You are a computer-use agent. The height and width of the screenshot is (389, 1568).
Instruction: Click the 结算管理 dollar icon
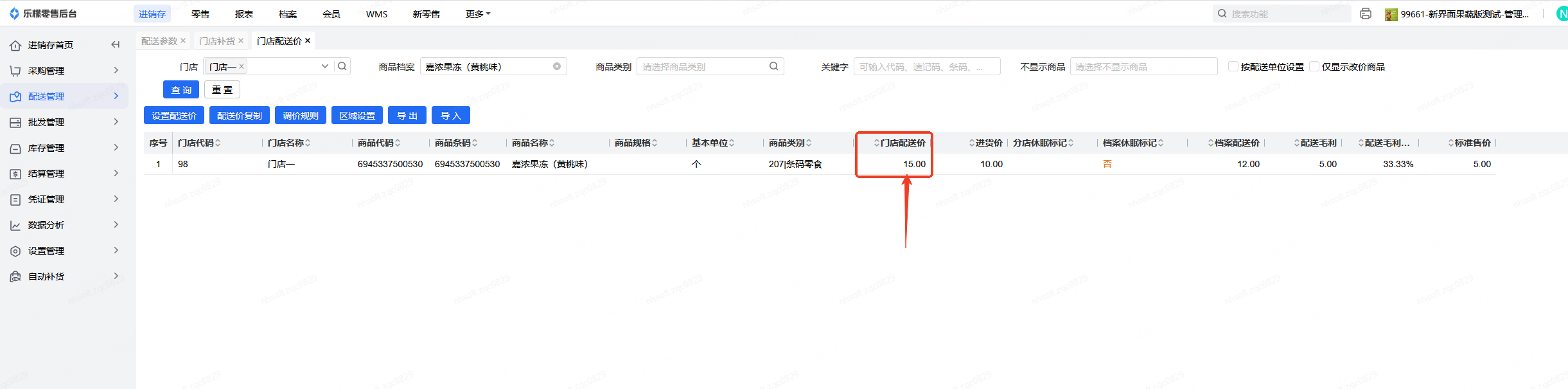tap(15, 174)
